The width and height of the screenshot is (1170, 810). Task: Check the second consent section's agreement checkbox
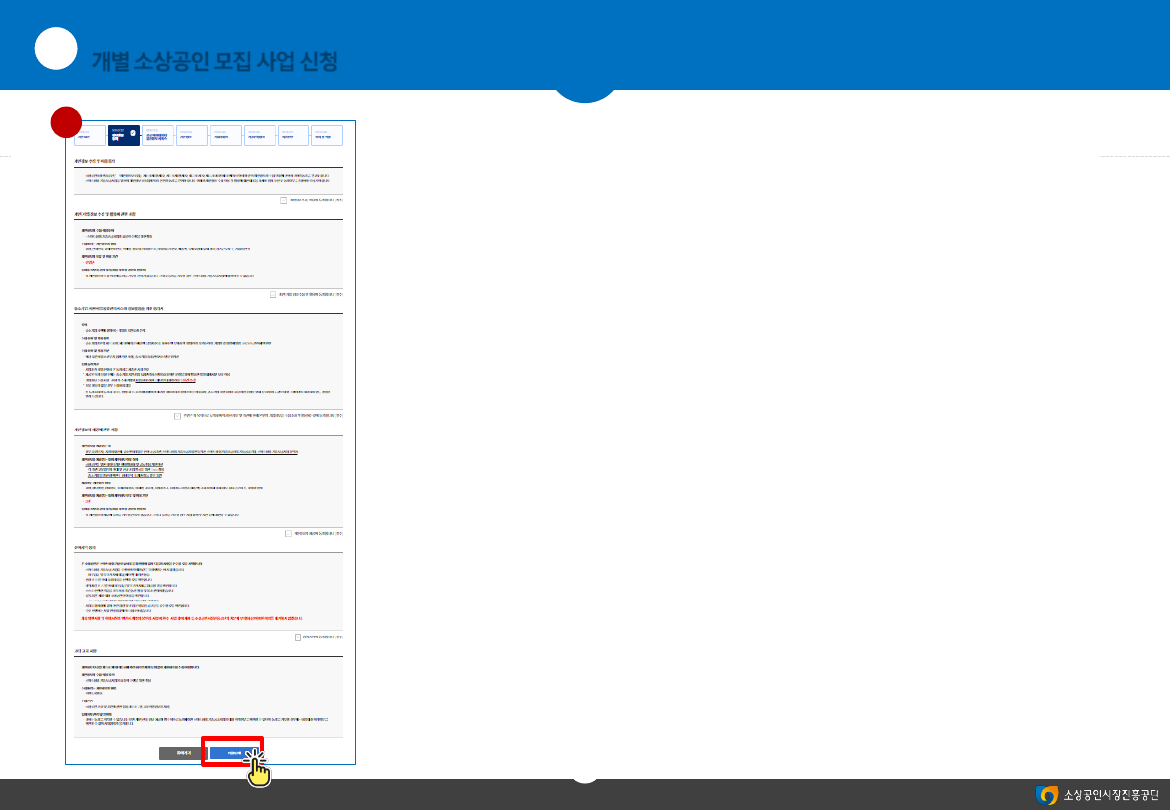[273, 295]
